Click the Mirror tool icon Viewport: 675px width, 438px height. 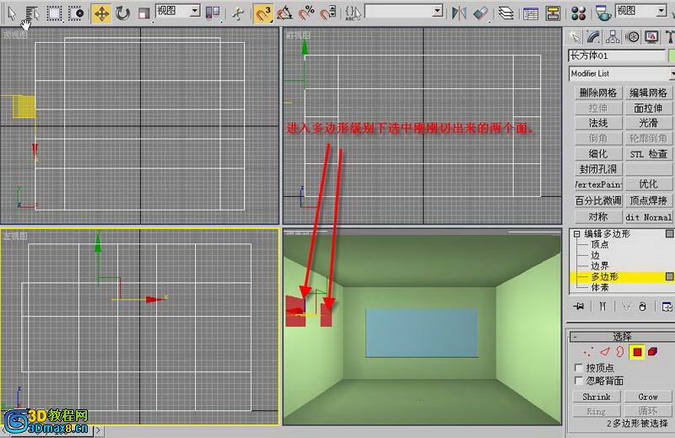click(459, 13)
